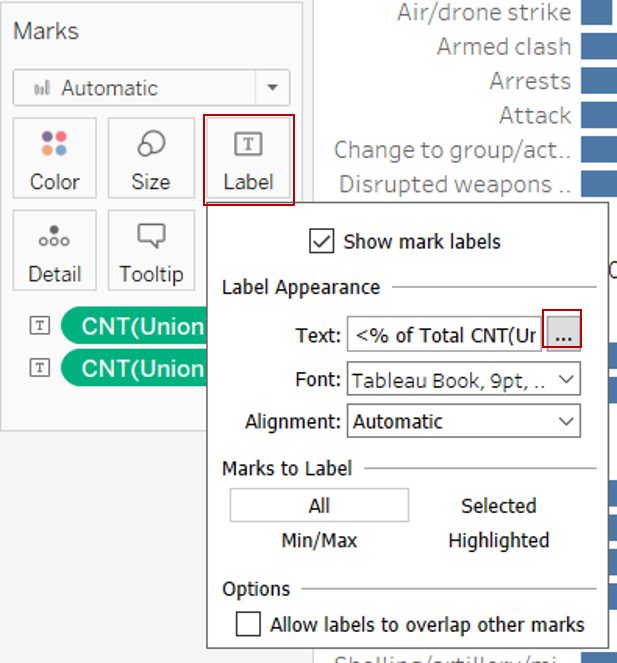The width and height of the screenshot is (617, 663).
Task: Click the label Text input field
Action: coord(444,336)
